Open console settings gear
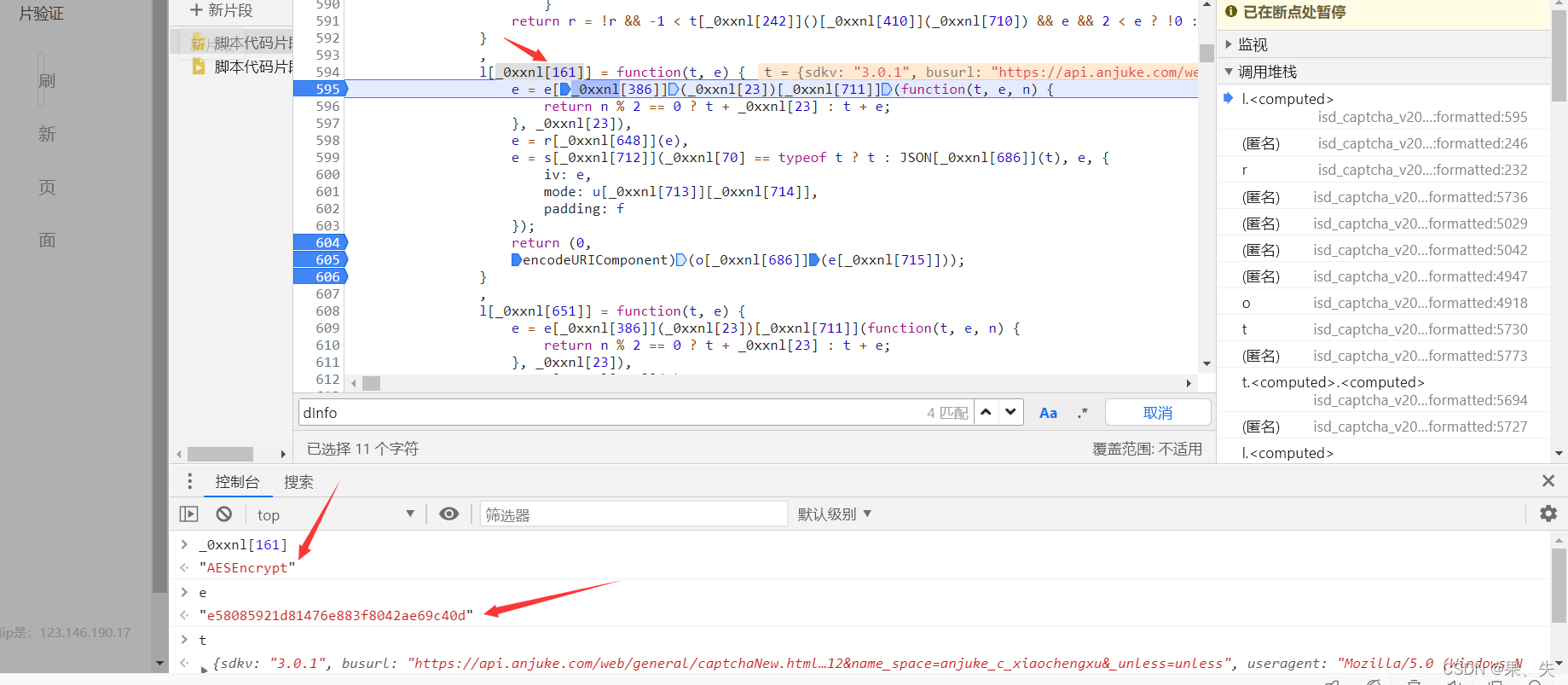 (1548, 514)
